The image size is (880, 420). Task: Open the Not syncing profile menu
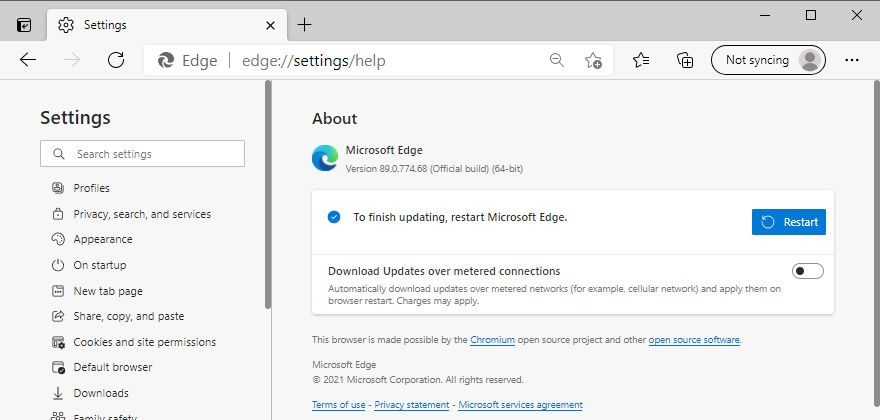(x=768, y=60)
